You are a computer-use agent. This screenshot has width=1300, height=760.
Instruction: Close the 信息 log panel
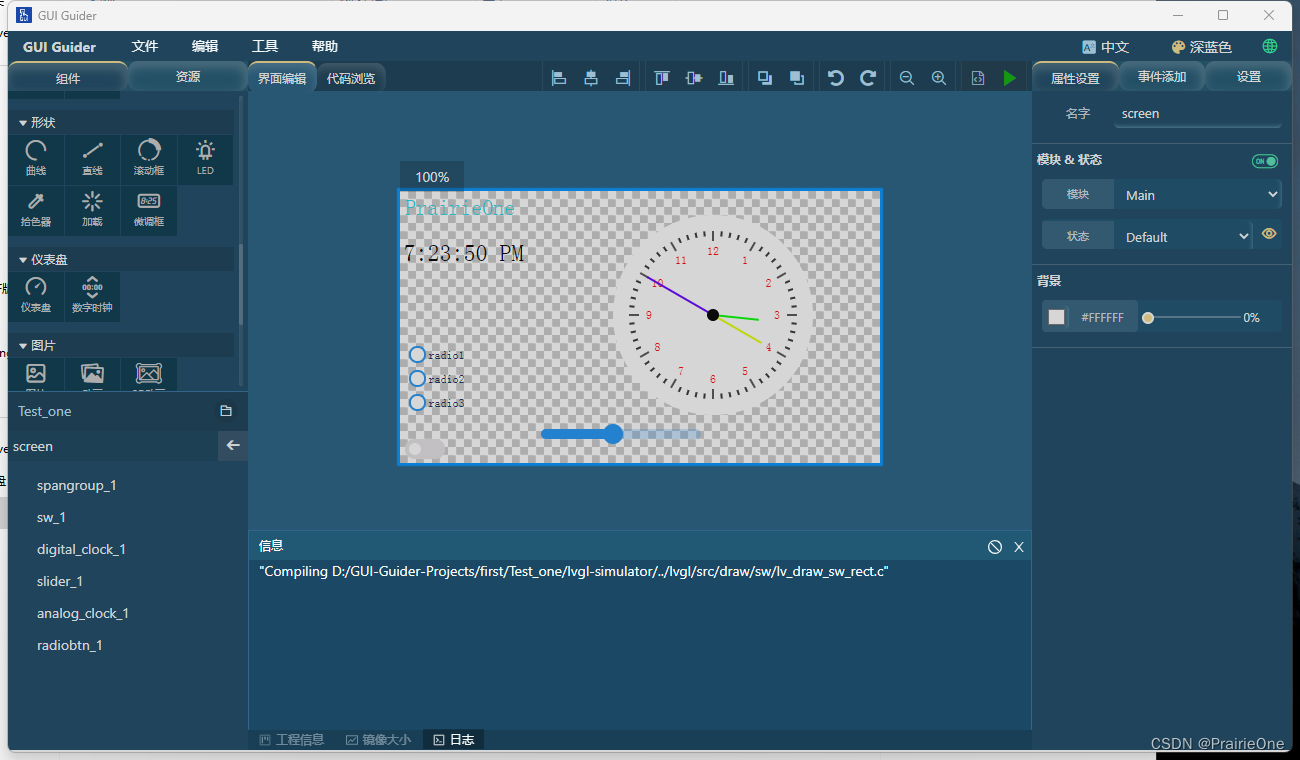click(x=1019, y=547)
